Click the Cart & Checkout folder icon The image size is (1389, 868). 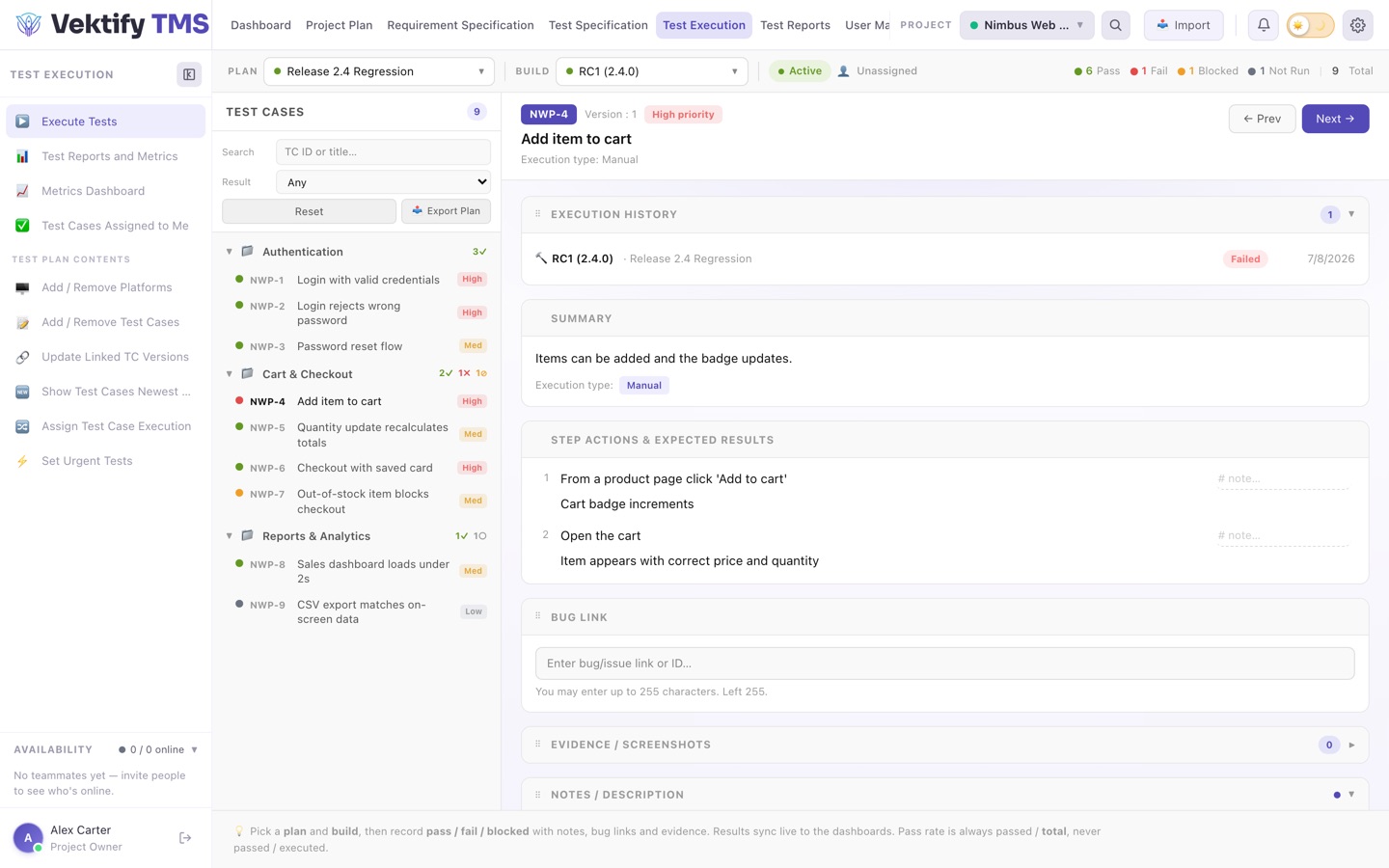pyautogui.click(x=247, y=373)
